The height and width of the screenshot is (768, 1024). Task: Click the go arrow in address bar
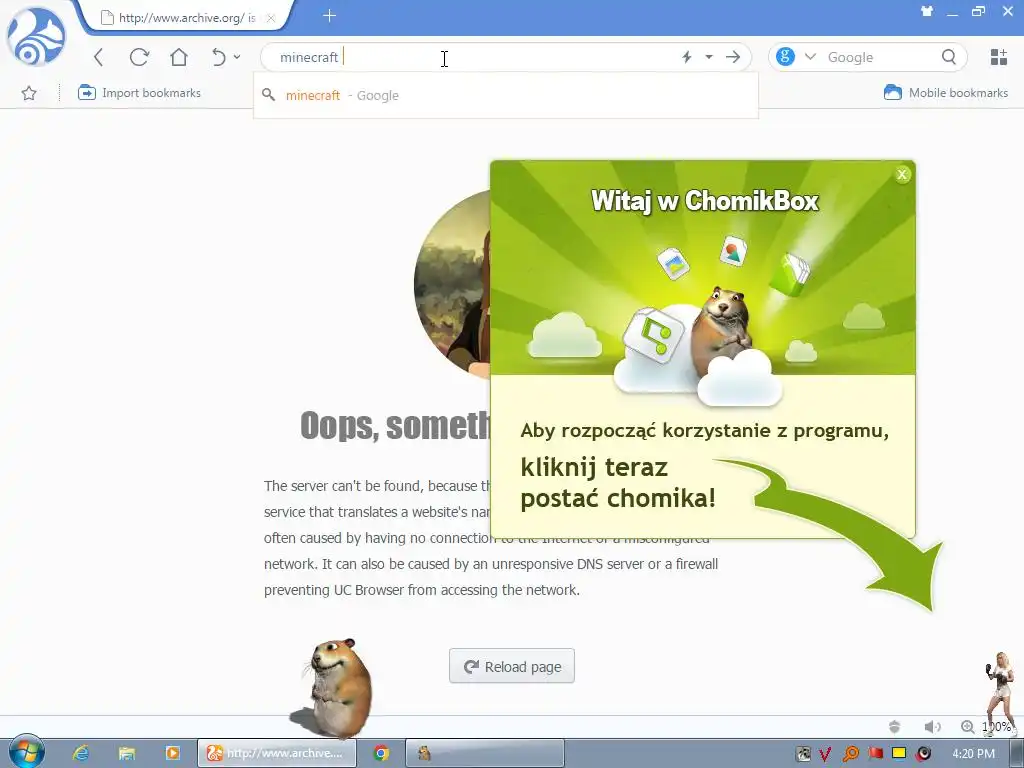[733, 57]
